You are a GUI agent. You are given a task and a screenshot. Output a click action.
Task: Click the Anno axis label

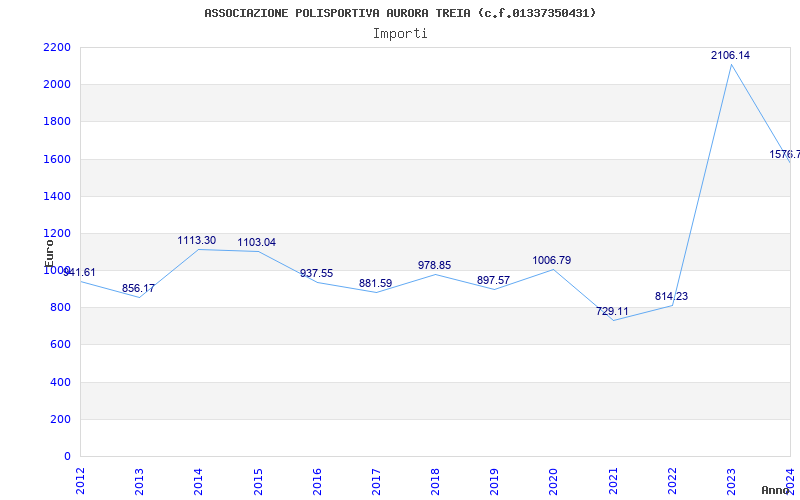775,491
